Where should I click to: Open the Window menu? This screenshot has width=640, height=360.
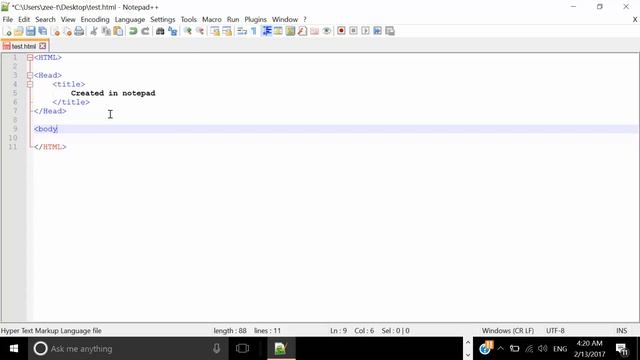tap(284, 20)
